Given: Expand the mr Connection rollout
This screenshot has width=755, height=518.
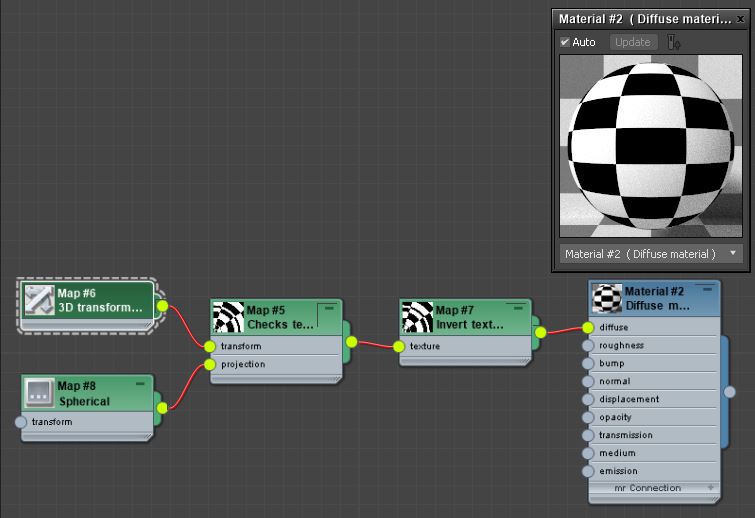Looking at the screenshot, I should click(x=711, y=488).
